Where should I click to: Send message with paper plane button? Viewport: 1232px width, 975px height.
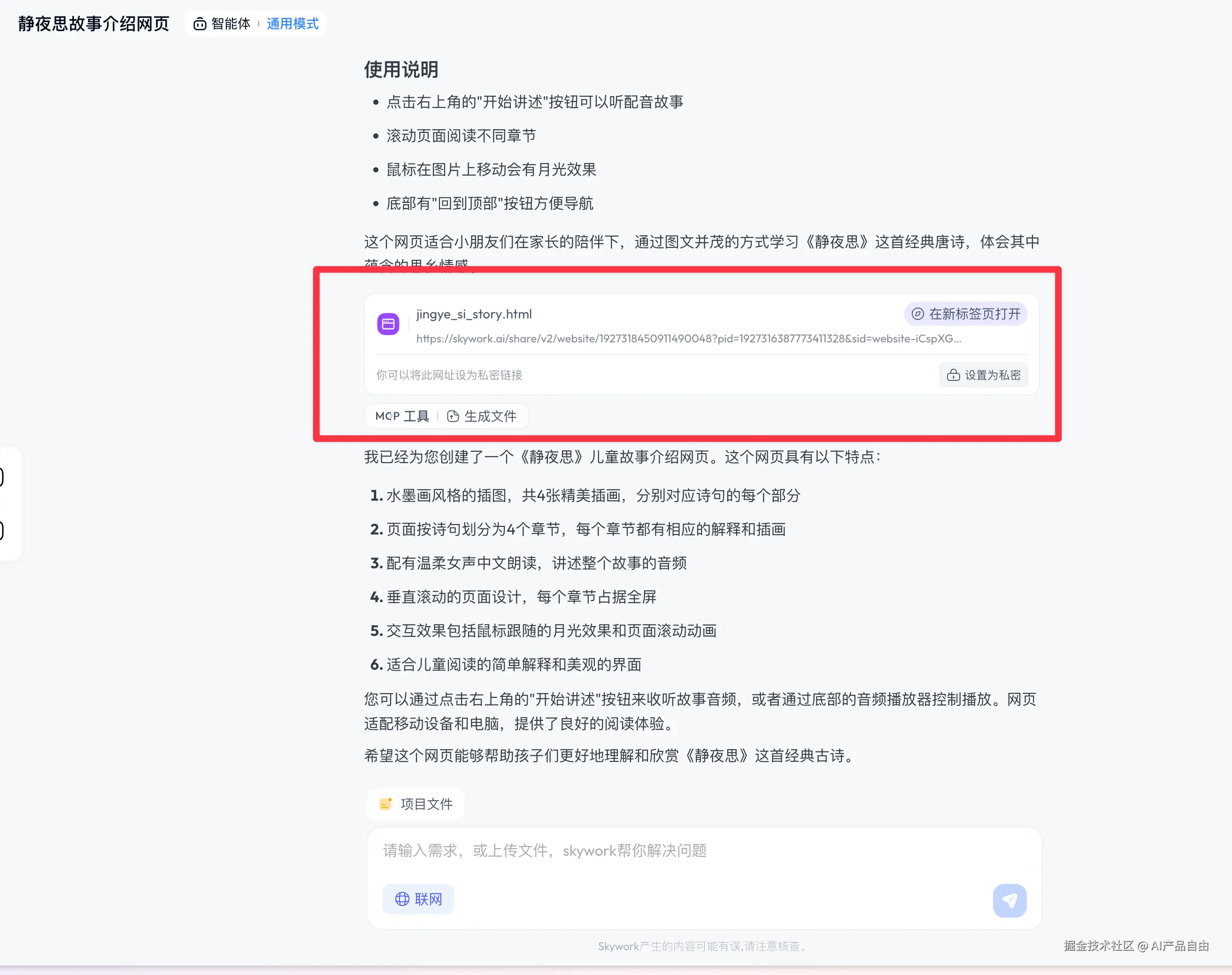pos(1009,901)
